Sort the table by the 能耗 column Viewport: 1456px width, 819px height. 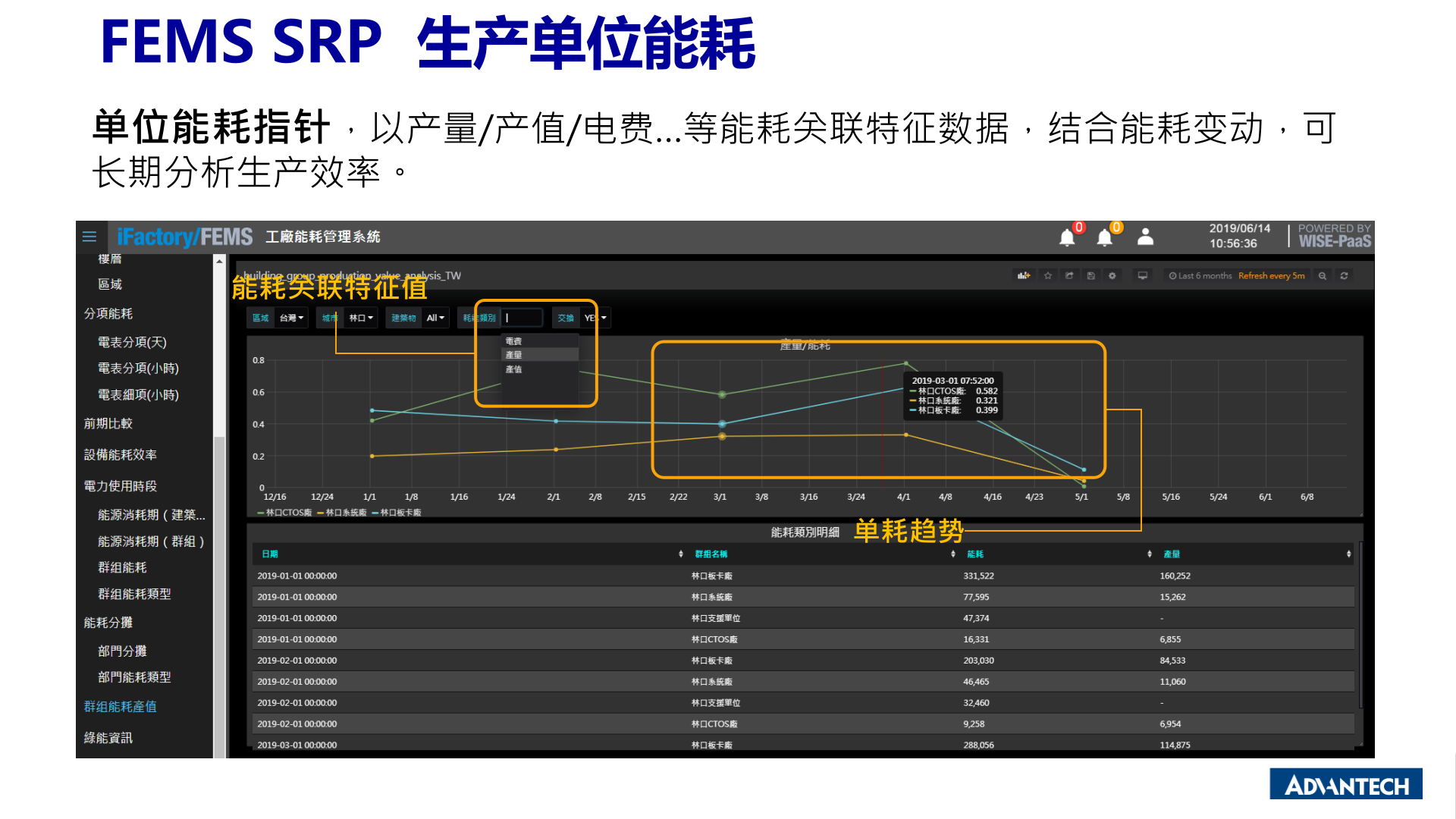tap(975, 554)
